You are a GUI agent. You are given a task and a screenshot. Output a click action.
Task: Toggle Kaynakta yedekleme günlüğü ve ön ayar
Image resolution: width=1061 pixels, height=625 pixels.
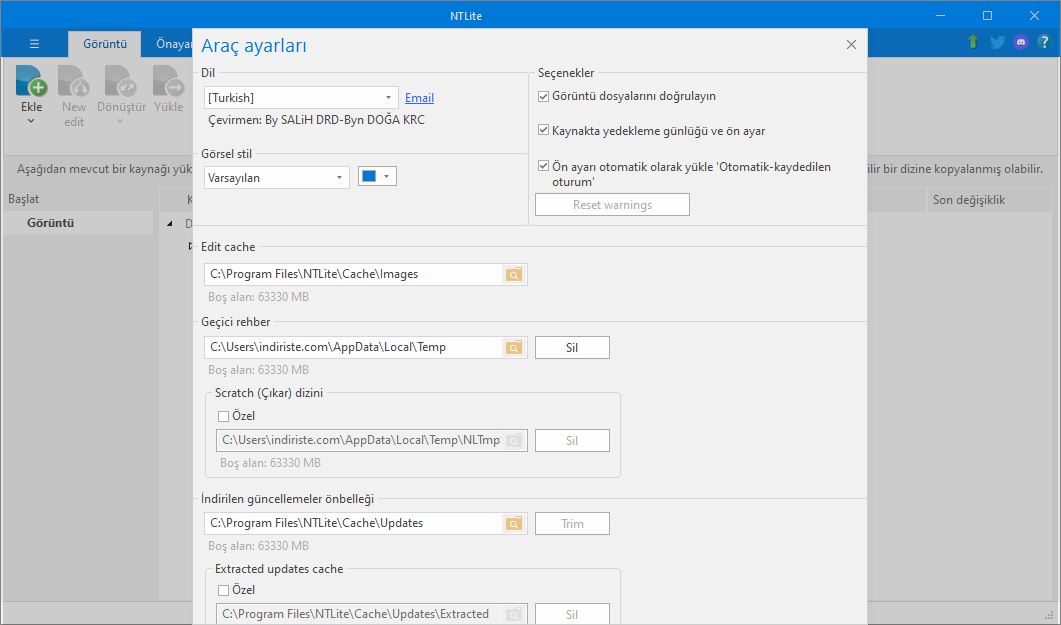pos(543,130)
